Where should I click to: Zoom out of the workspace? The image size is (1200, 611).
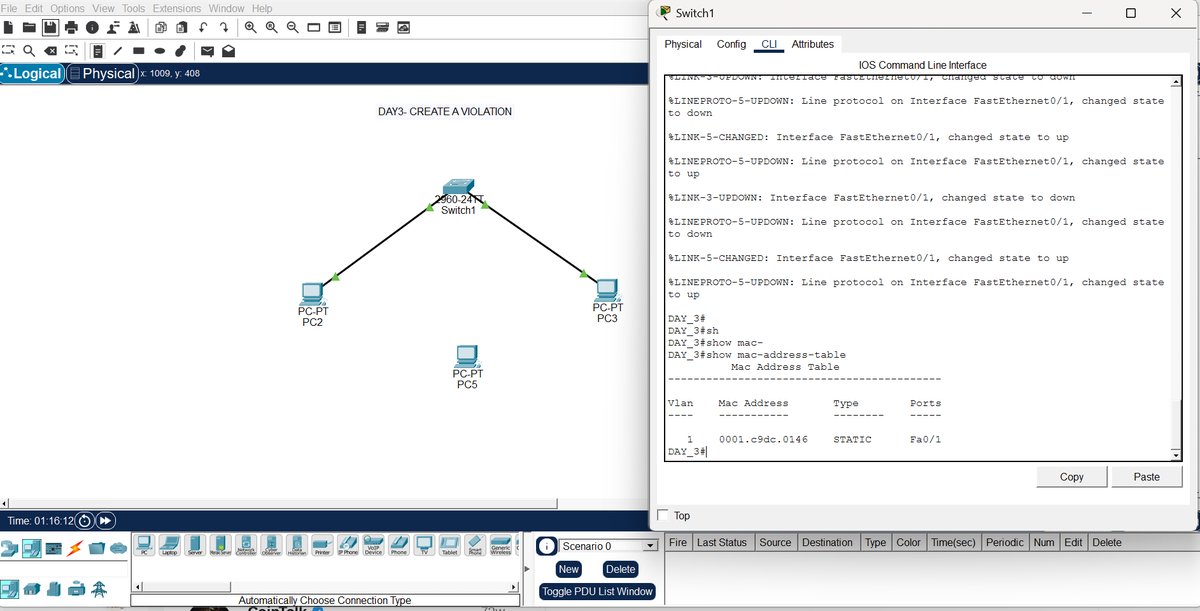click(292, 27)
